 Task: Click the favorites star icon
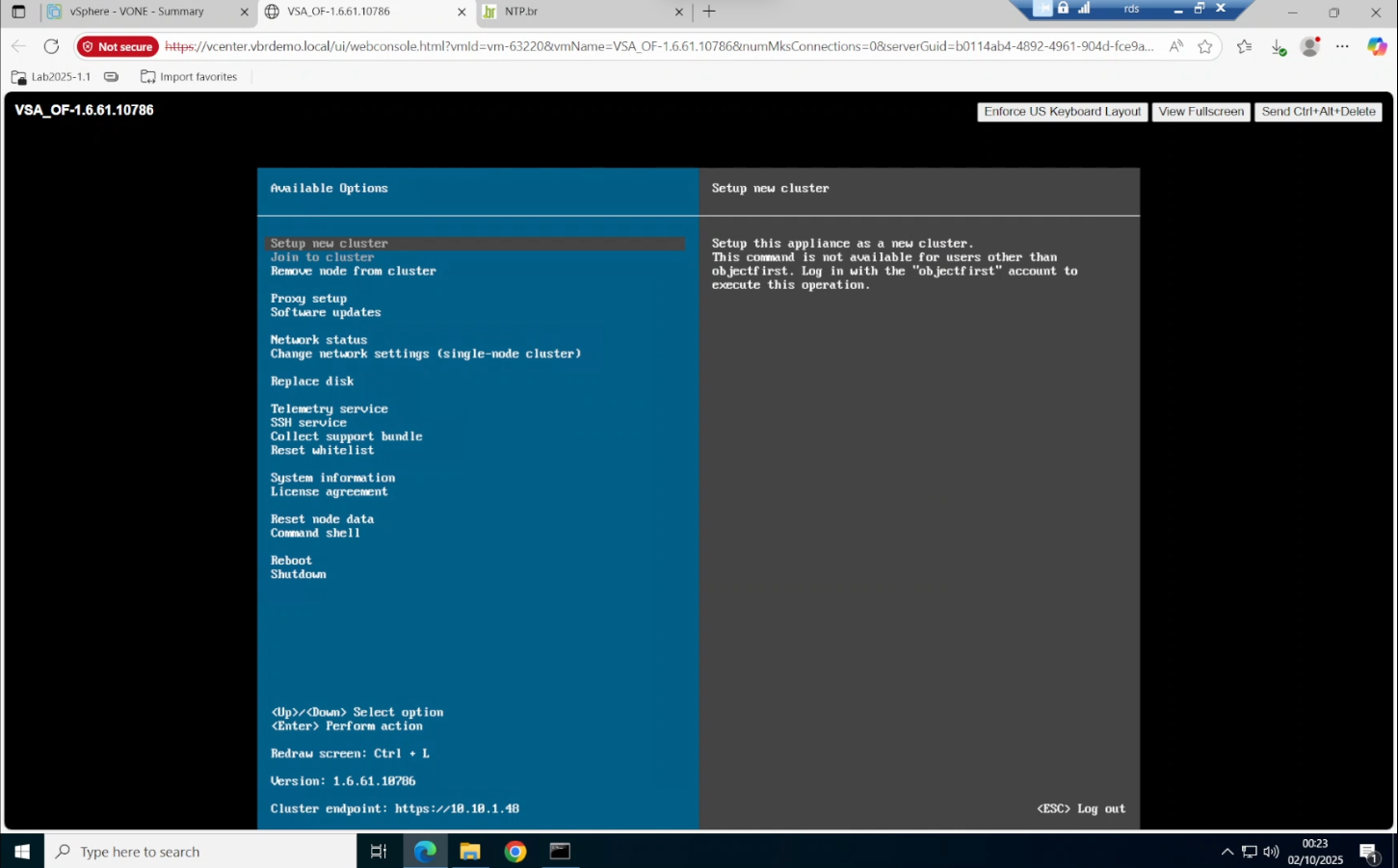click(x=1204, y=46)
